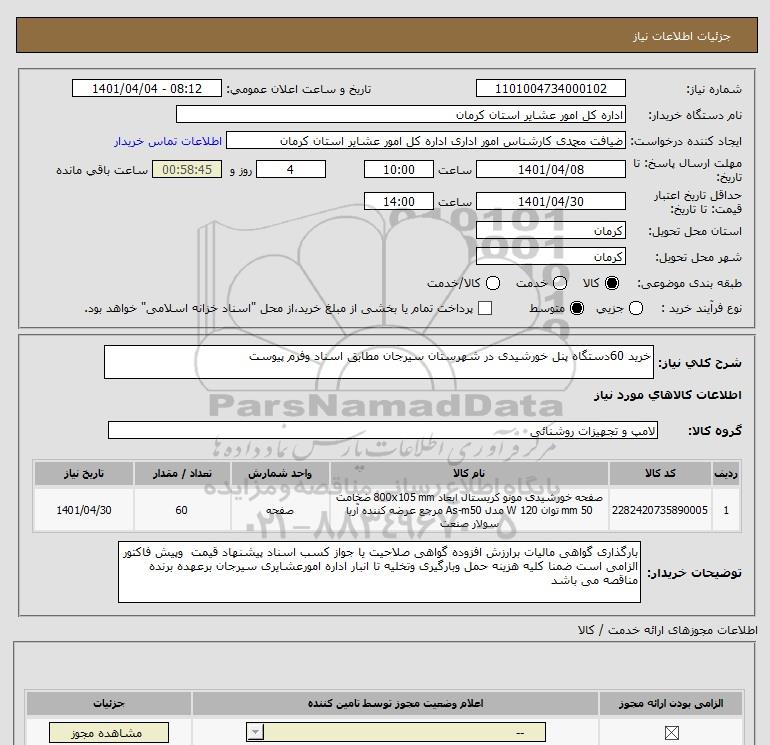Select the کالا/خدمت radio button

click(493, 283)
